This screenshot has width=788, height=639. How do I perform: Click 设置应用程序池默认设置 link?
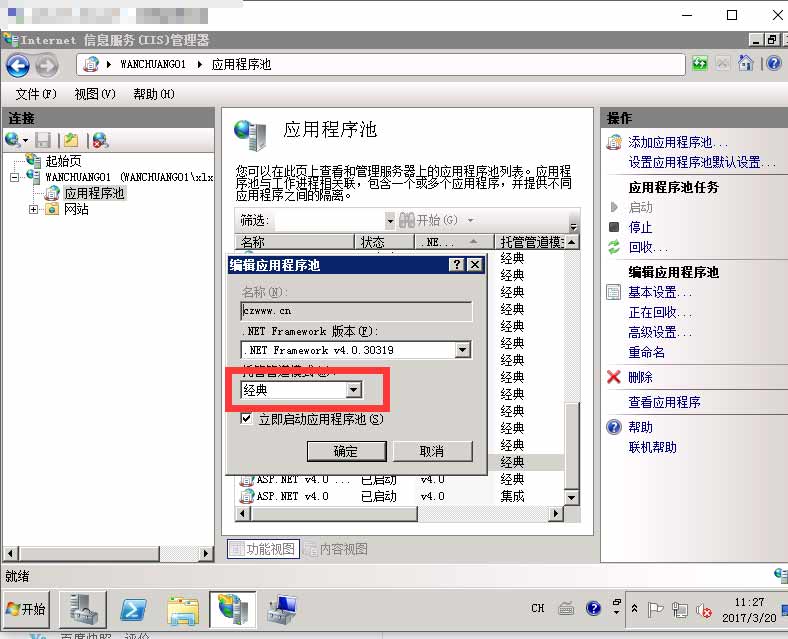point(701,163)
